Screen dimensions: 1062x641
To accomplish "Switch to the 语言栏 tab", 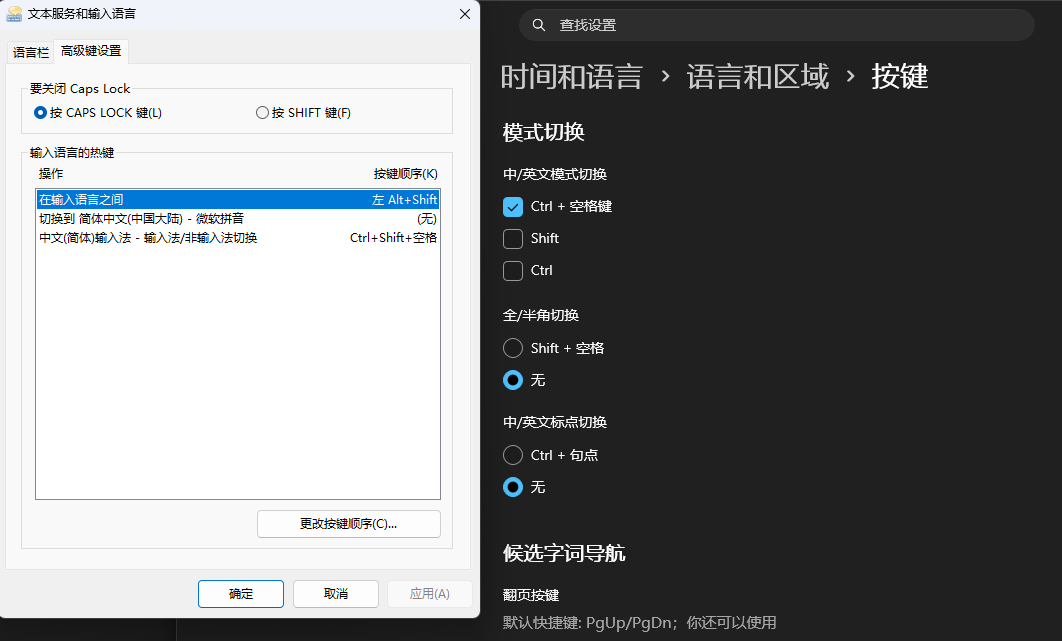I will point(31,52).
